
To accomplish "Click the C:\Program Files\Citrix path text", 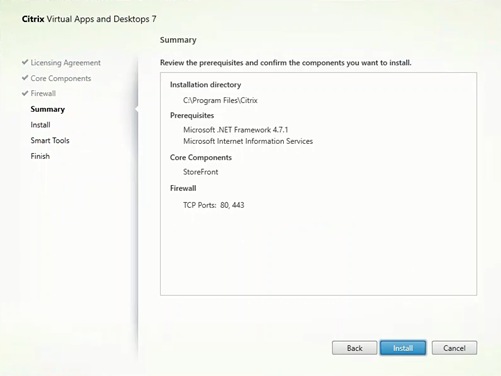I will coord(220,100).
